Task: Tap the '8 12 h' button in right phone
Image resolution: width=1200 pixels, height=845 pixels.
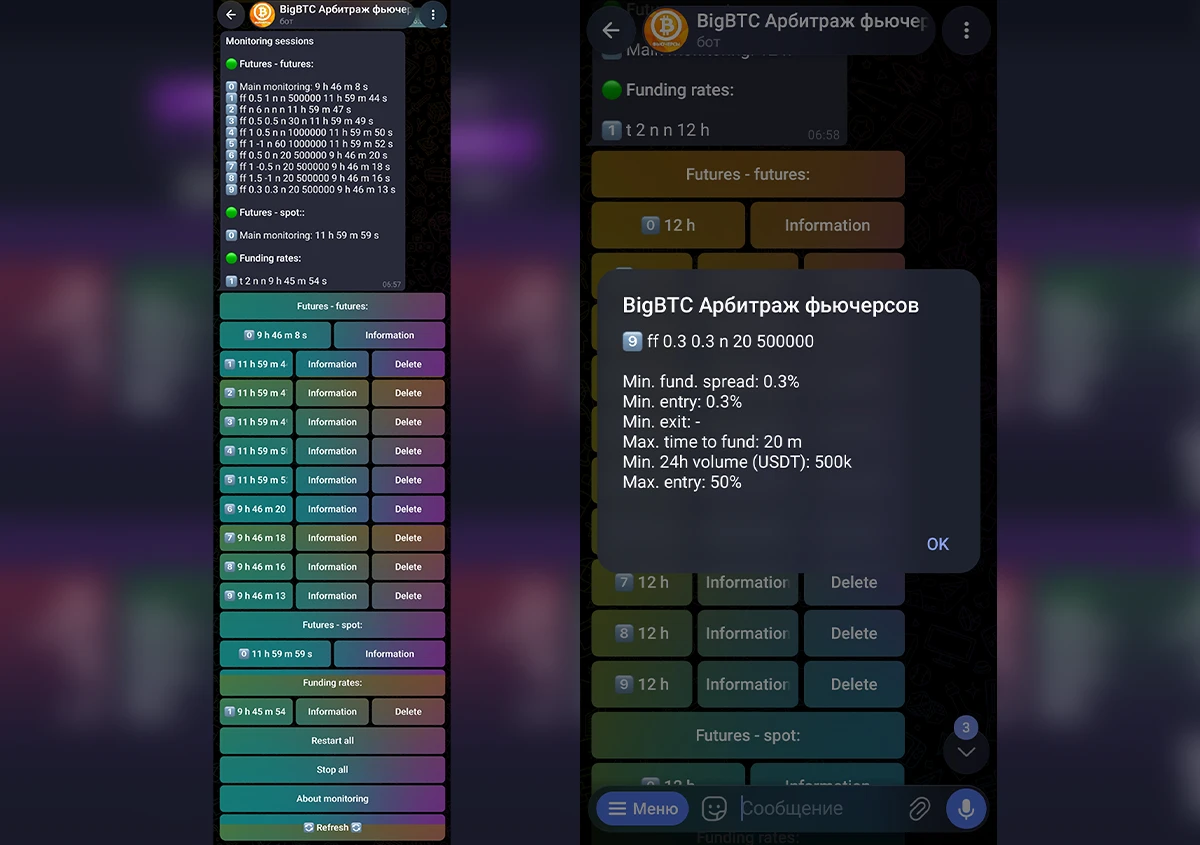Action: coord(642,633)
